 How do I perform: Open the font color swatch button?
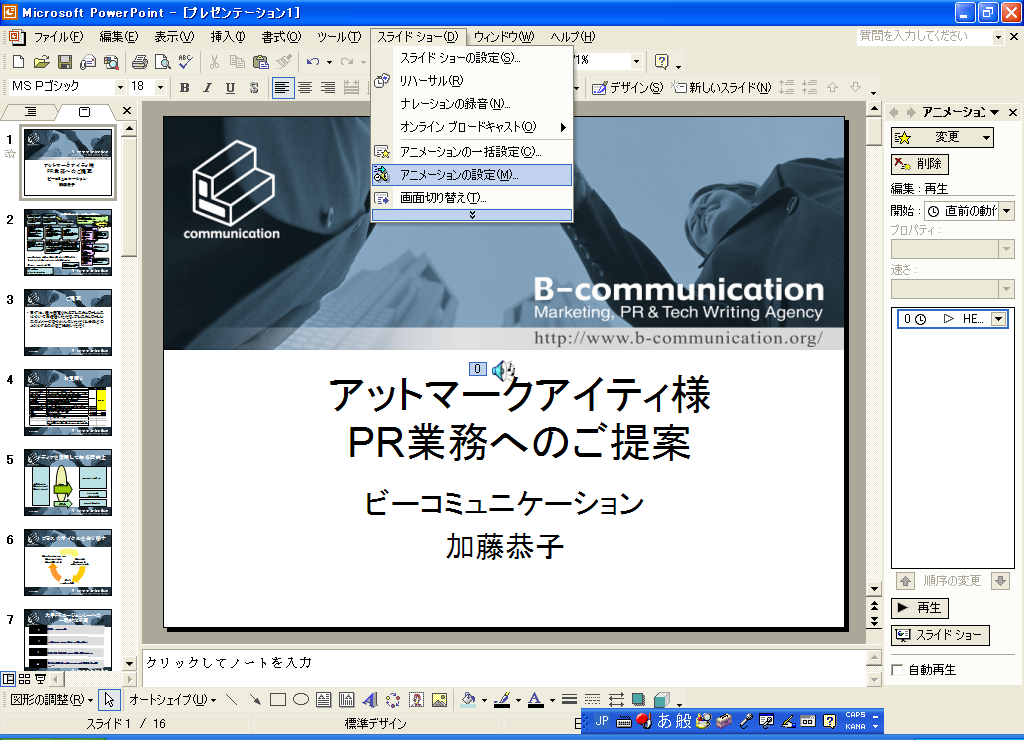tap(535, 700)
